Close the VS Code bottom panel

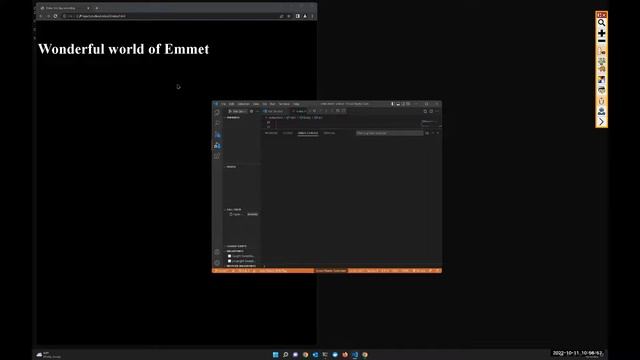coord(438,133)
